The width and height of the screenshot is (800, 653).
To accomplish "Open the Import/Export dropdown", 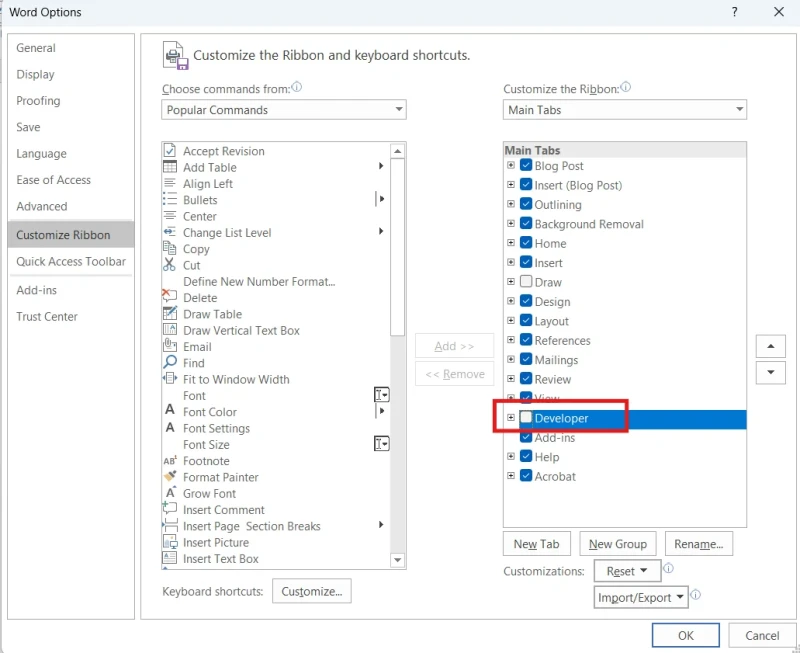I will click(x=641, y=597).
